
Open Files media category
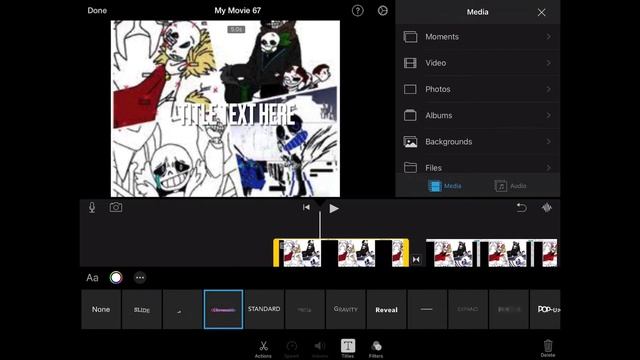coord(478,167)
